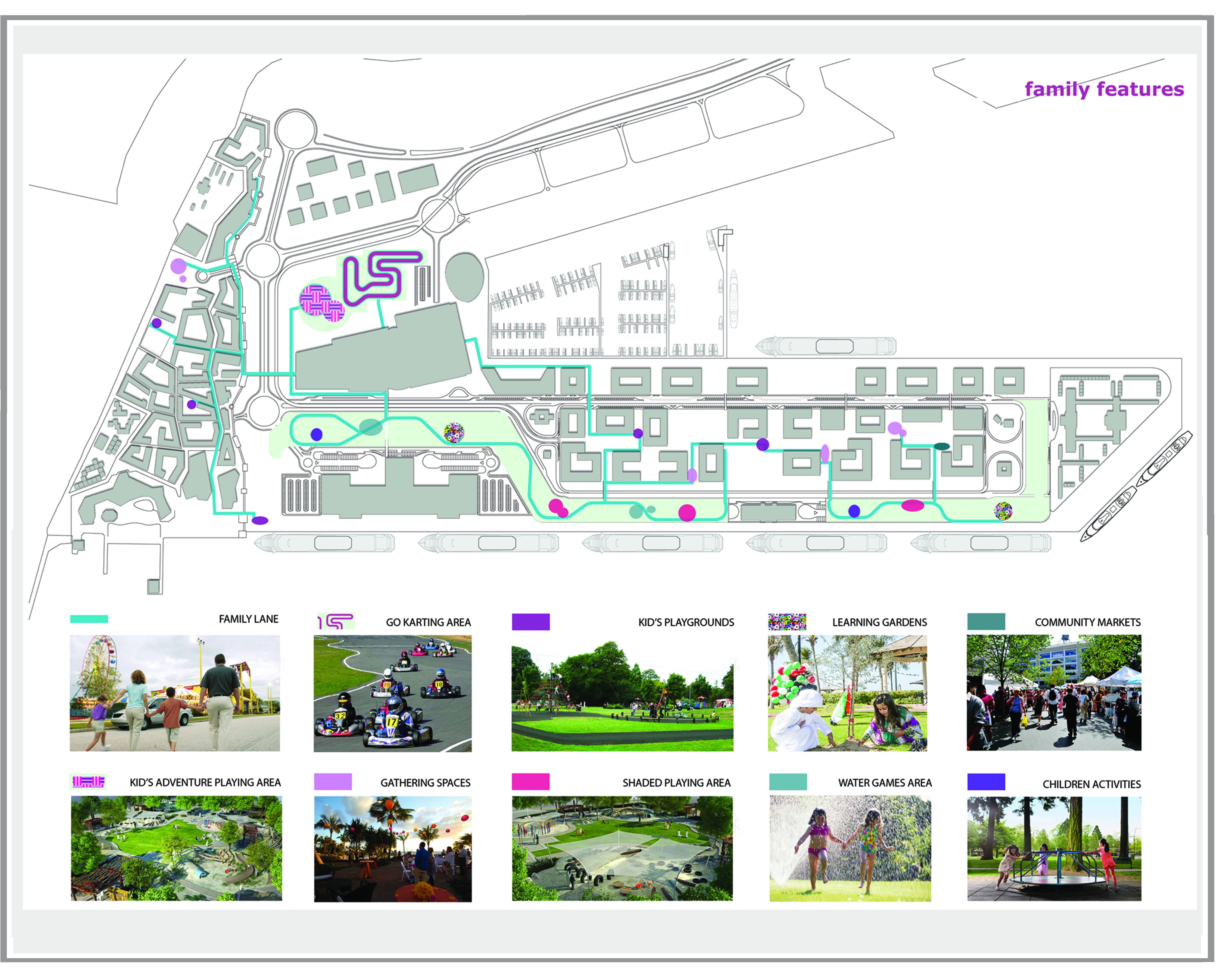Open the Water Games sprinkler photo
Viewport: 1222px width, 980px height.
tap(850, 848)
